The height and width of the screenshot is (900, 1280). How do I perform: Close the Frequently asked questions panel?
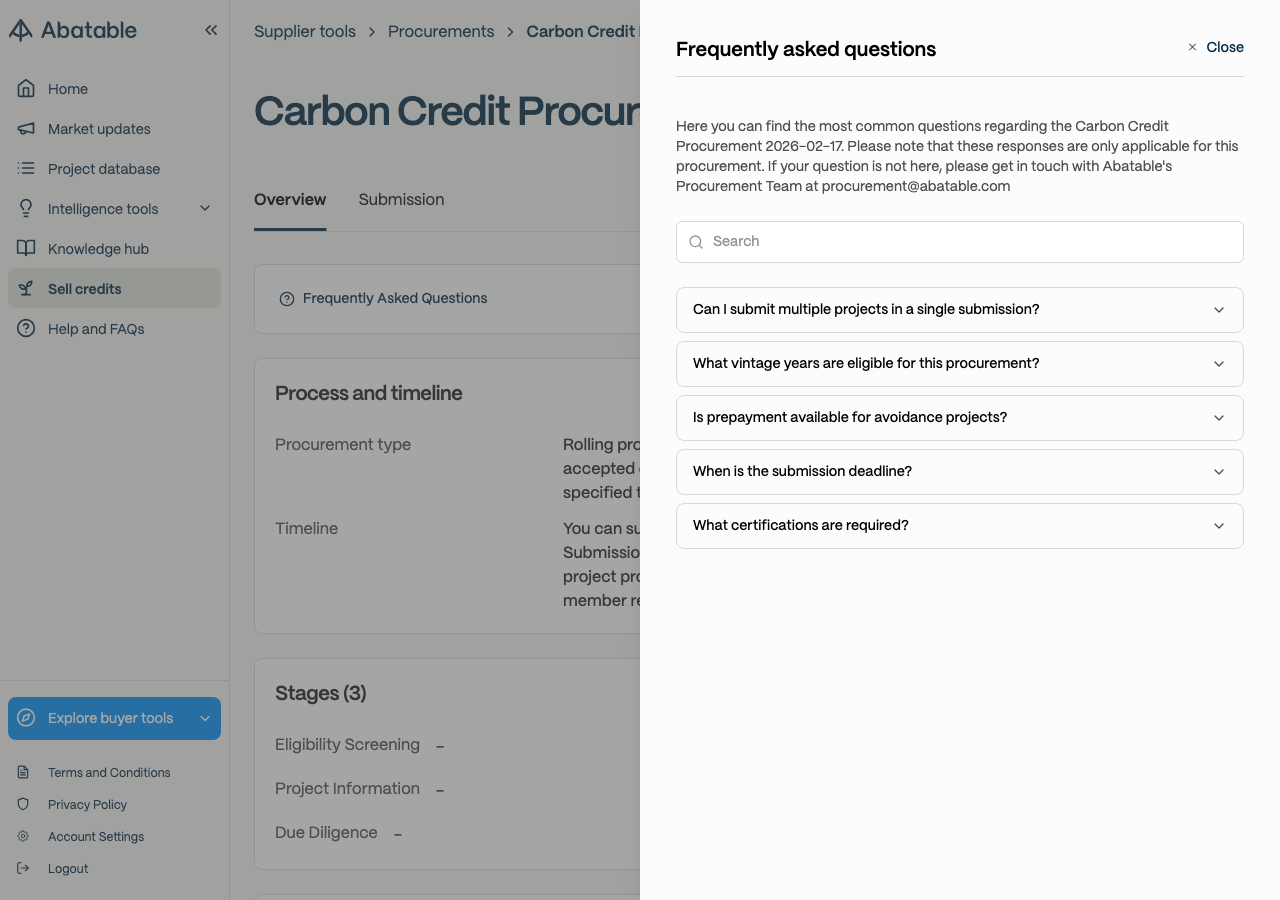1215,47
